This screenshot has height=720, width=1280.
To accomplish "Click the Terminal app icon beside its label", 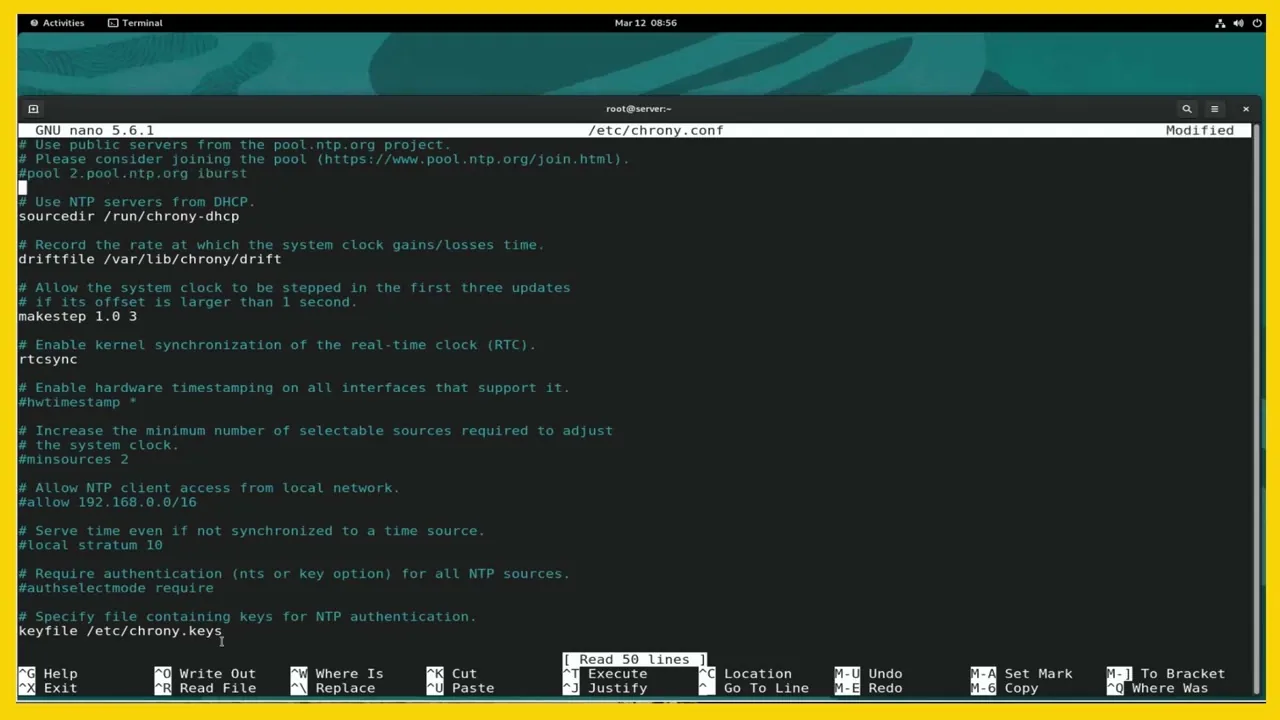I will 113,22.
